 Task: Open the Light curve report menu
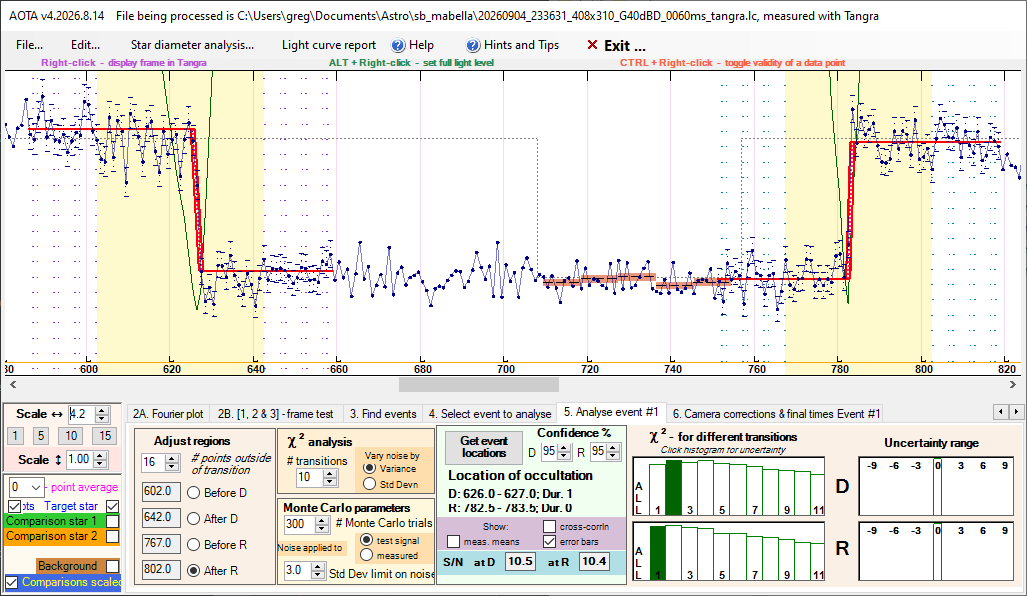click(x=329, y=45)
